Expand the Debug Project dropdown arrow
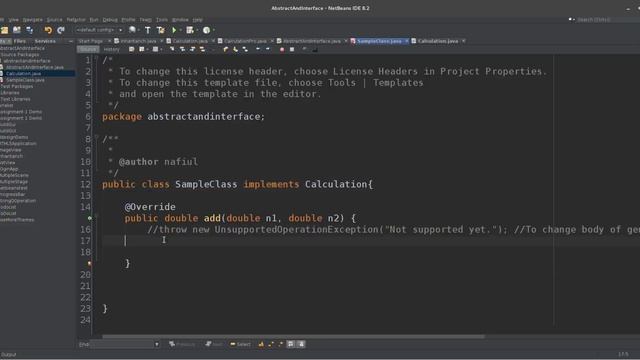 point(197,30)
